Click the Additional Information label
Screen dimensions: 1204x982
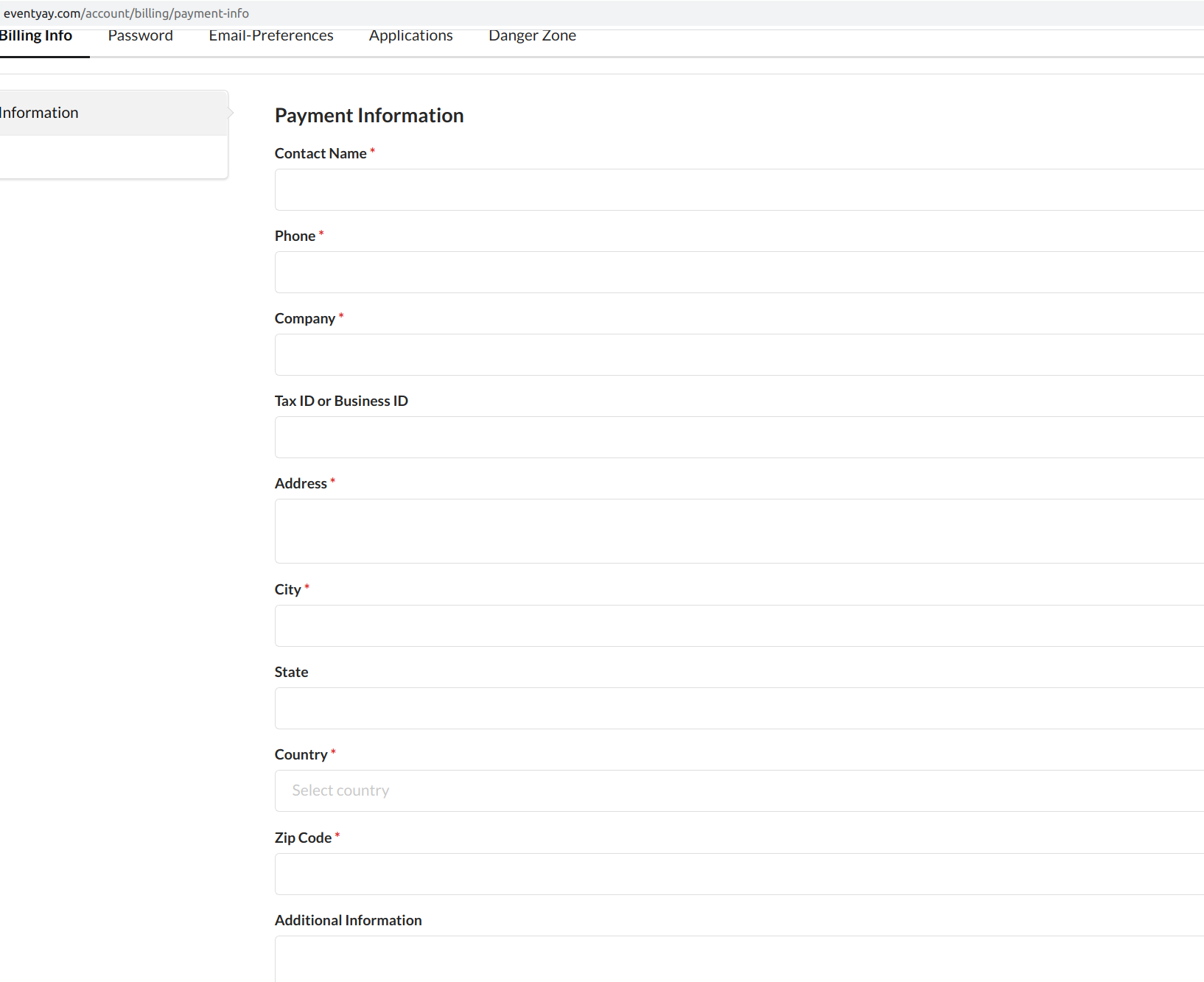tap(348, 920)
